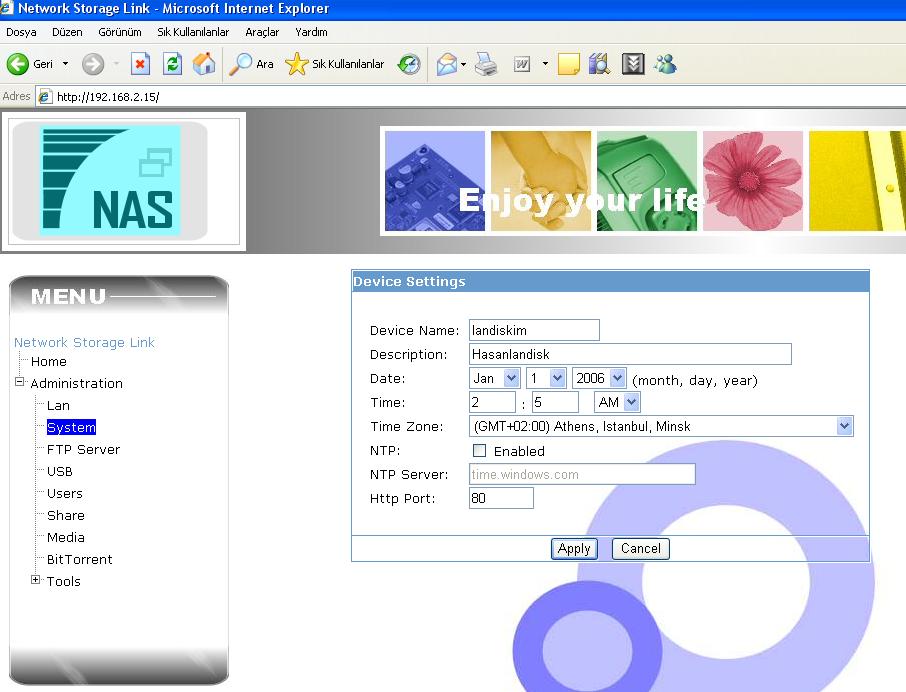
Task: Click the green Back arrow icon
Action: click(17, 64)
